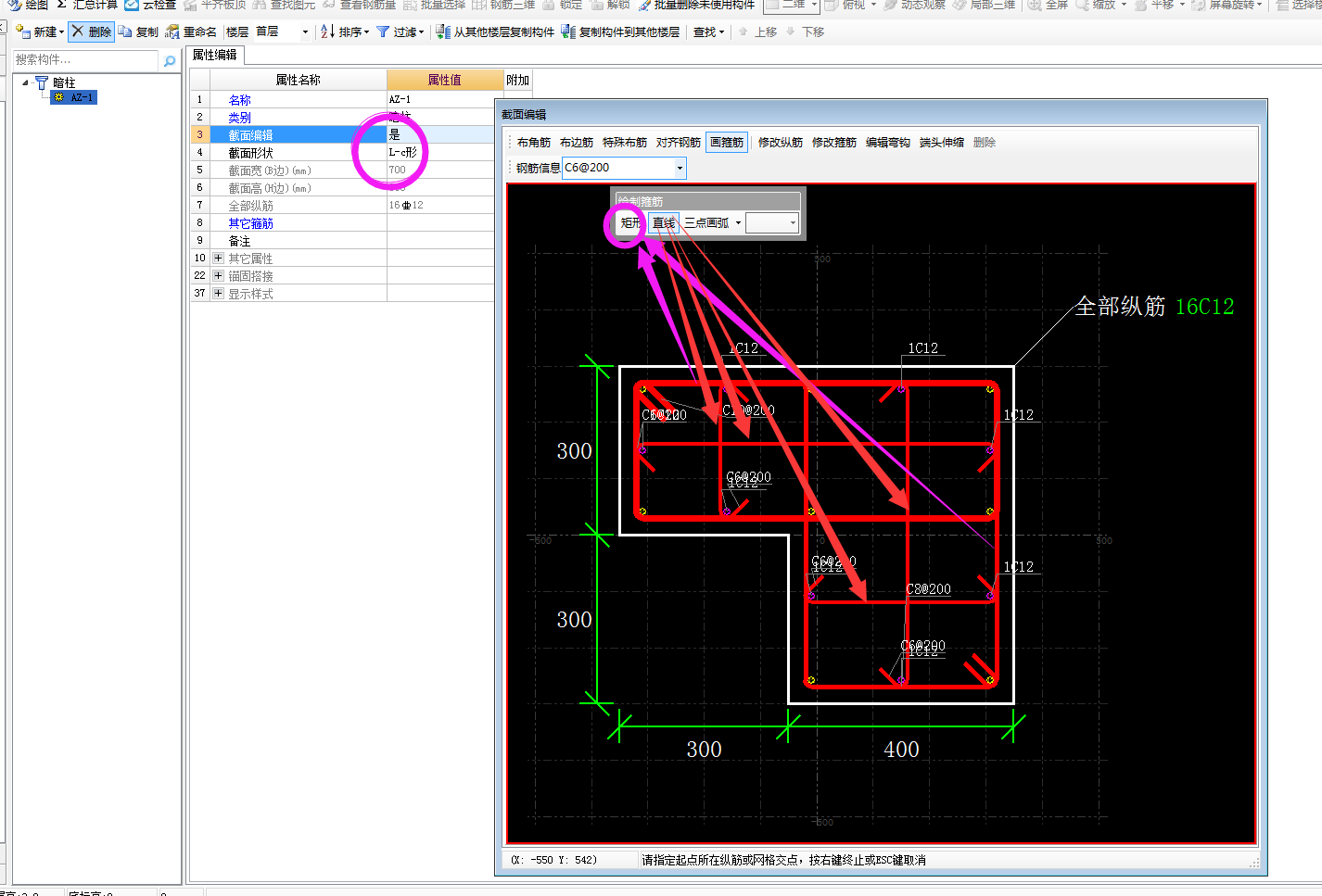Open the 过滤 filter dropdown
1322x896 pixels.
pos(400,32)
